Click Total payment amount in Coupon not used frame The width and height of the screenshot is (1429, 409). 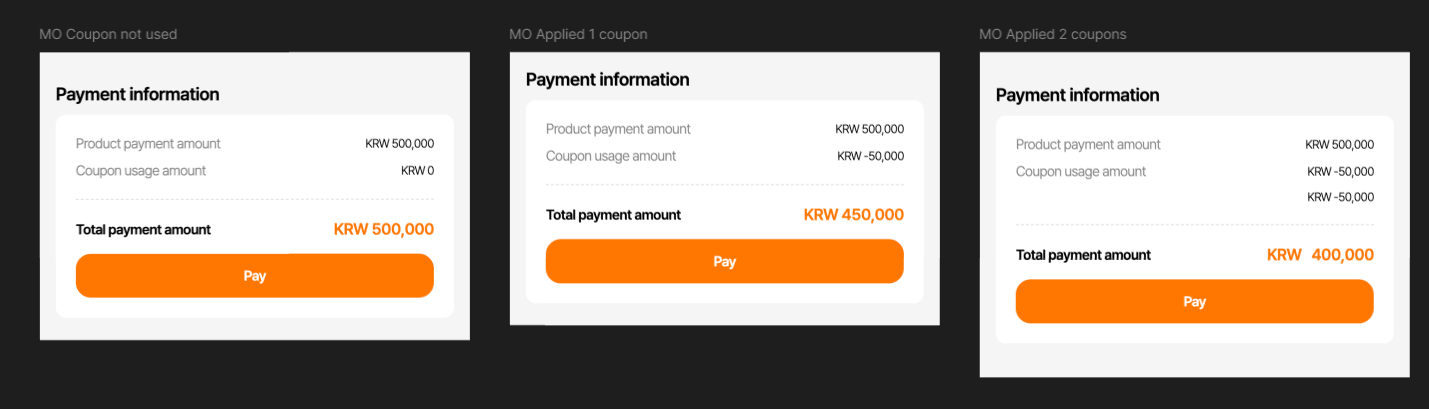143,230
